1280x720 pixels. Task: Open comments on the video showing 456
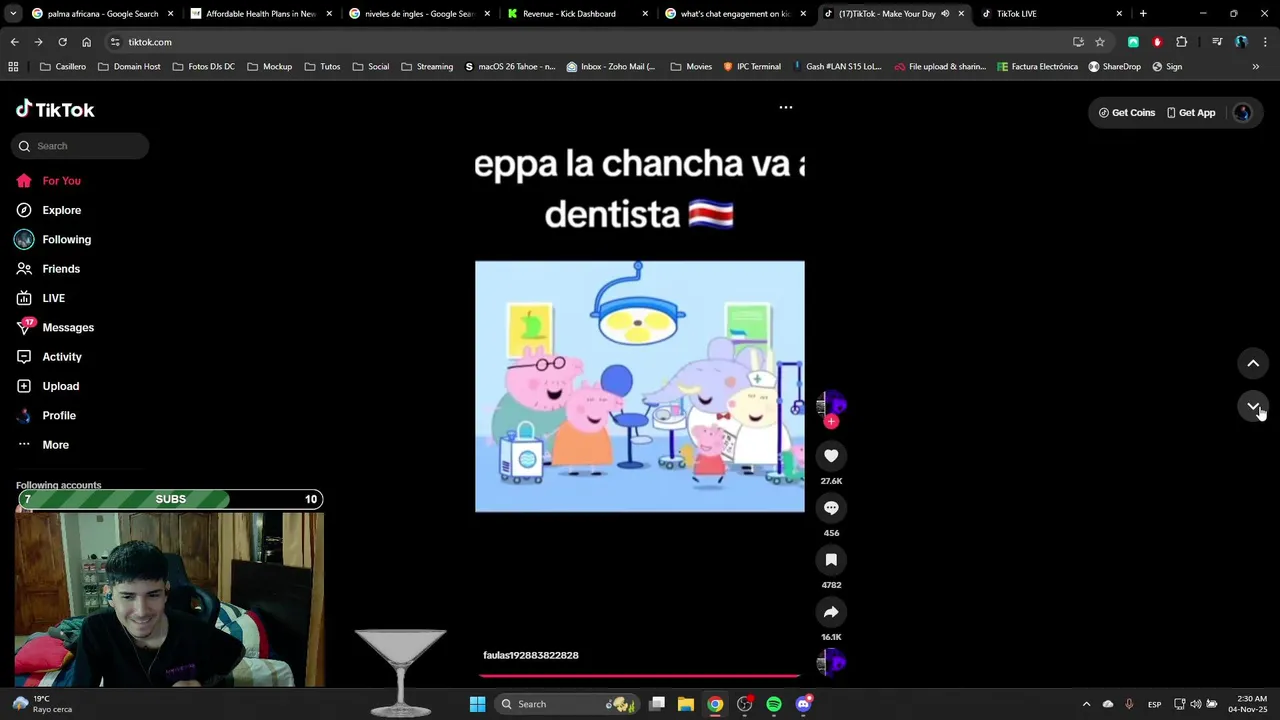click(831, 508)
